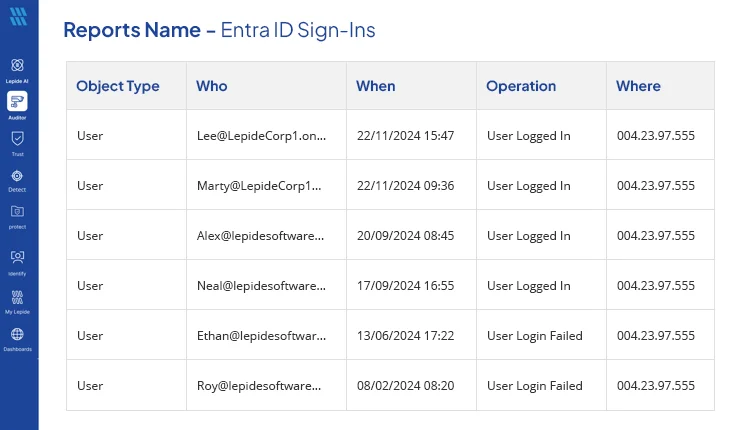The image size is (731, 430).
Task: Click the Entra ID Sign-Ins report title
Action: pos(298,30)
